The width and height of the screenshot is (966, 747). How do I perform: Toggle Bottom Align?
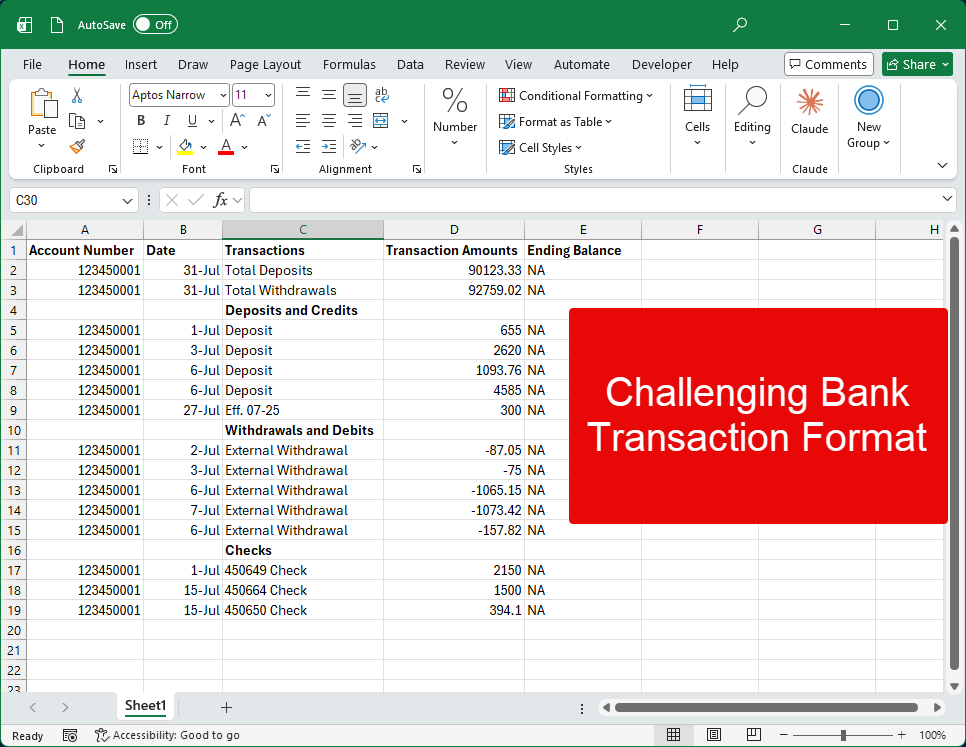pos(355,95)
